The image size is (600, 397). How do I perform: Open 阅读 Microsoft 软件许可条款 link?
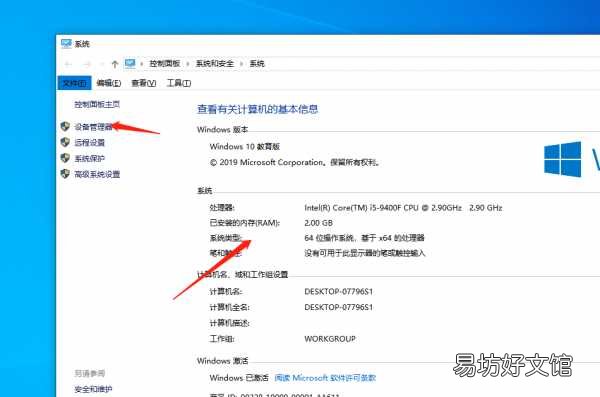click(325, 378)
